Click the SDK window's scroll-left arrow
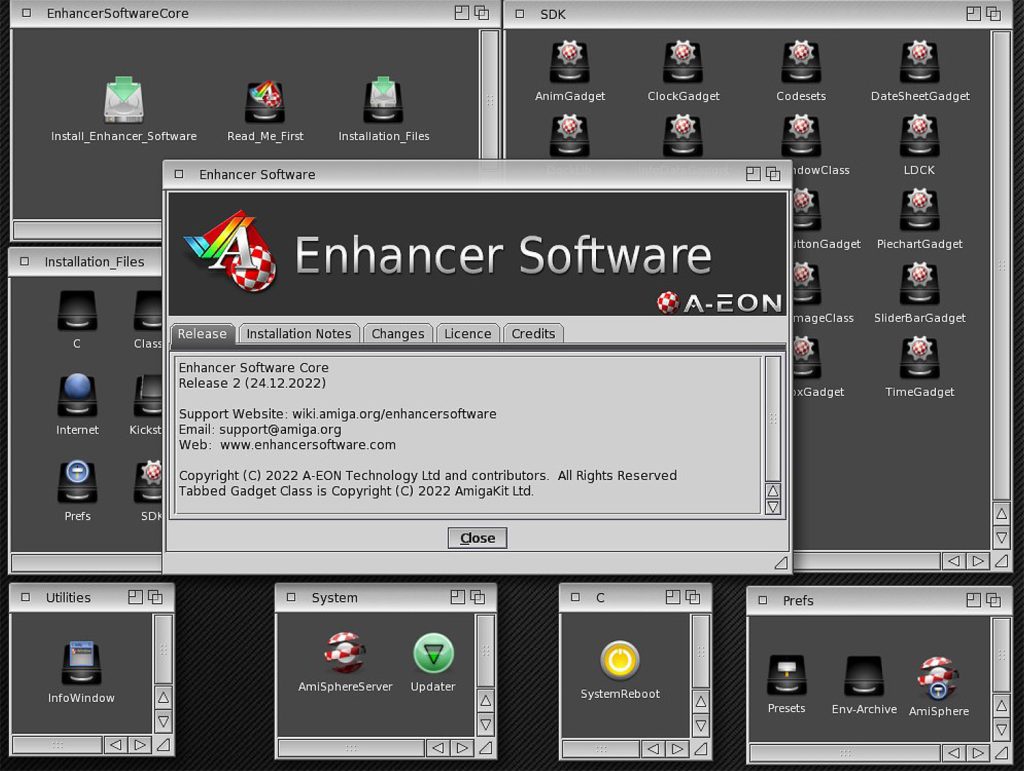 pos(953,561)
